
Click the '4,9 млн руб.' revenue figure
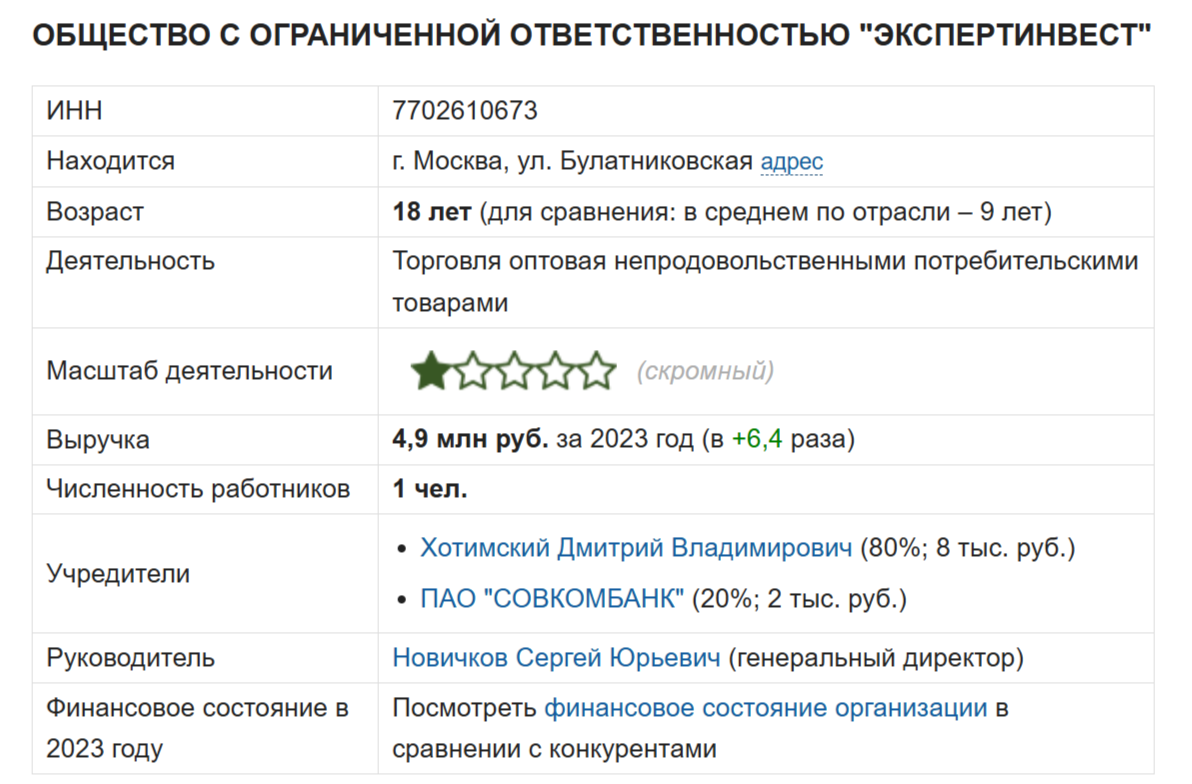470,439
